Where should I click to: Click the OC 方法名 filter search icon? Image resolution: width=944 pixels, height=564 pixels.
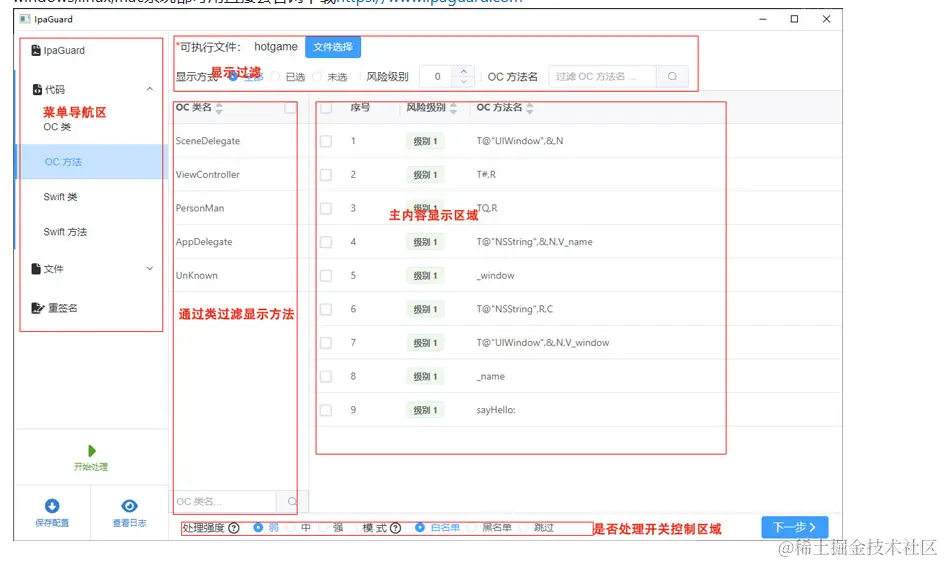coord(672,76)
